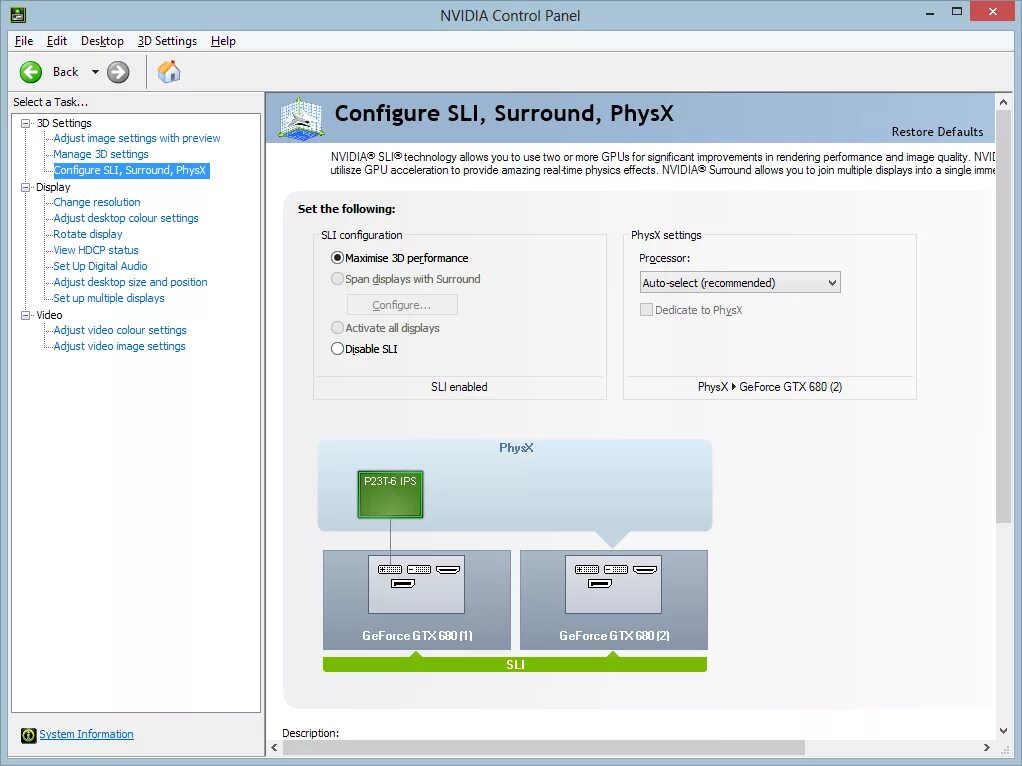This screenshot has width=1022, height=766.
Task: Open Adjust image settings with preview
Action: [x=137, y=138]
